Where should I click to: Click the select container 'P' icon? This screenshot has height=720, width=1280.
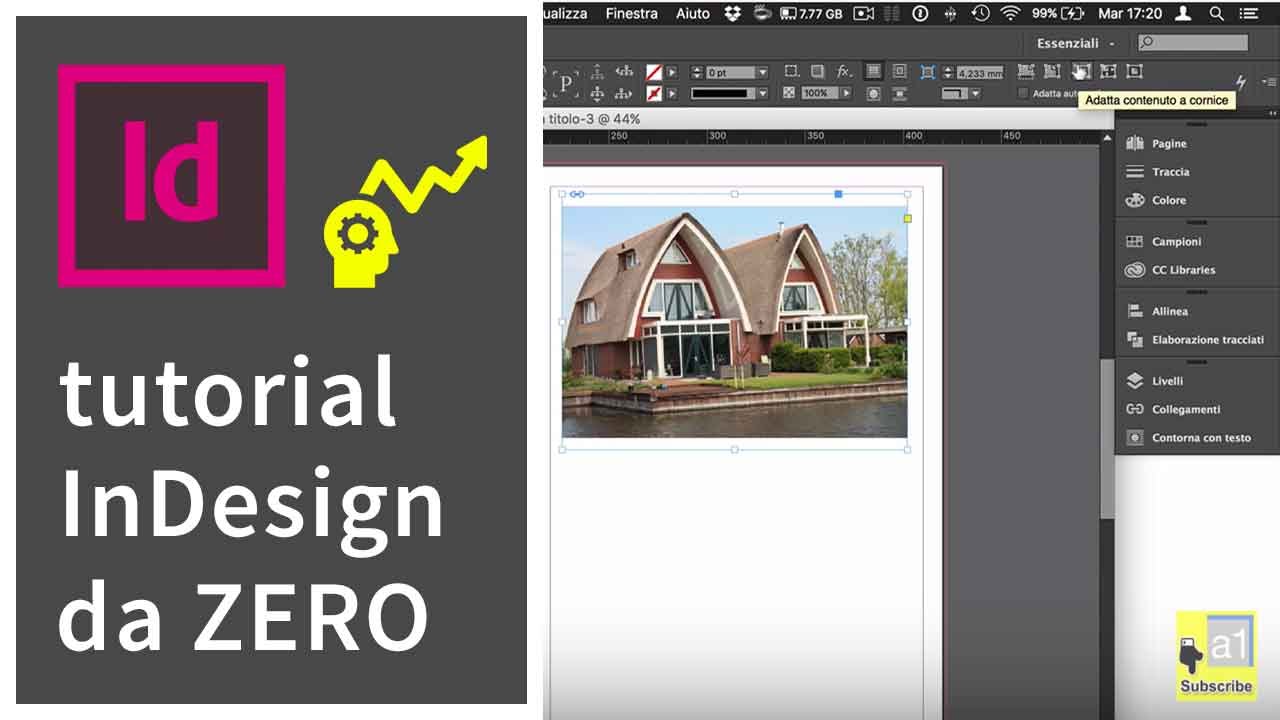566,83
